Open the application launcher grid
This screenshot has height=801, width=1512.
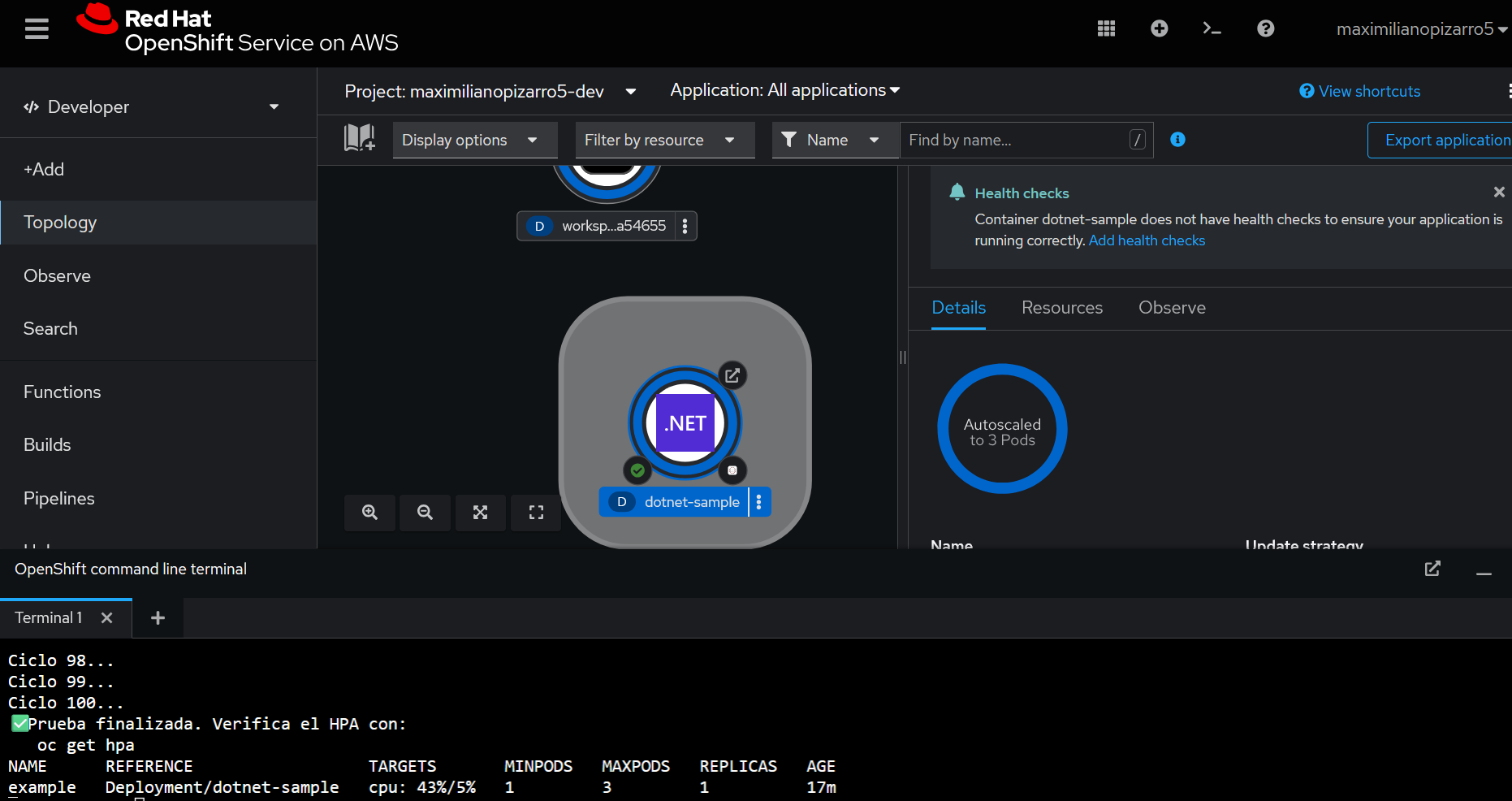1106,28
